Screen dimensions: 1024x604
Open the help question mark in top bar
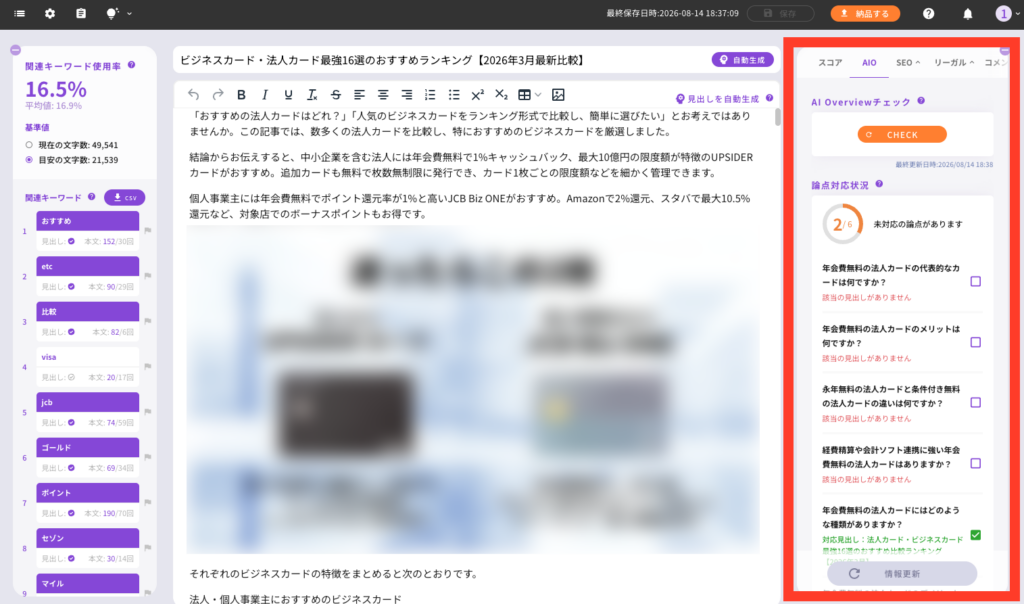click(x=928, y=13)
